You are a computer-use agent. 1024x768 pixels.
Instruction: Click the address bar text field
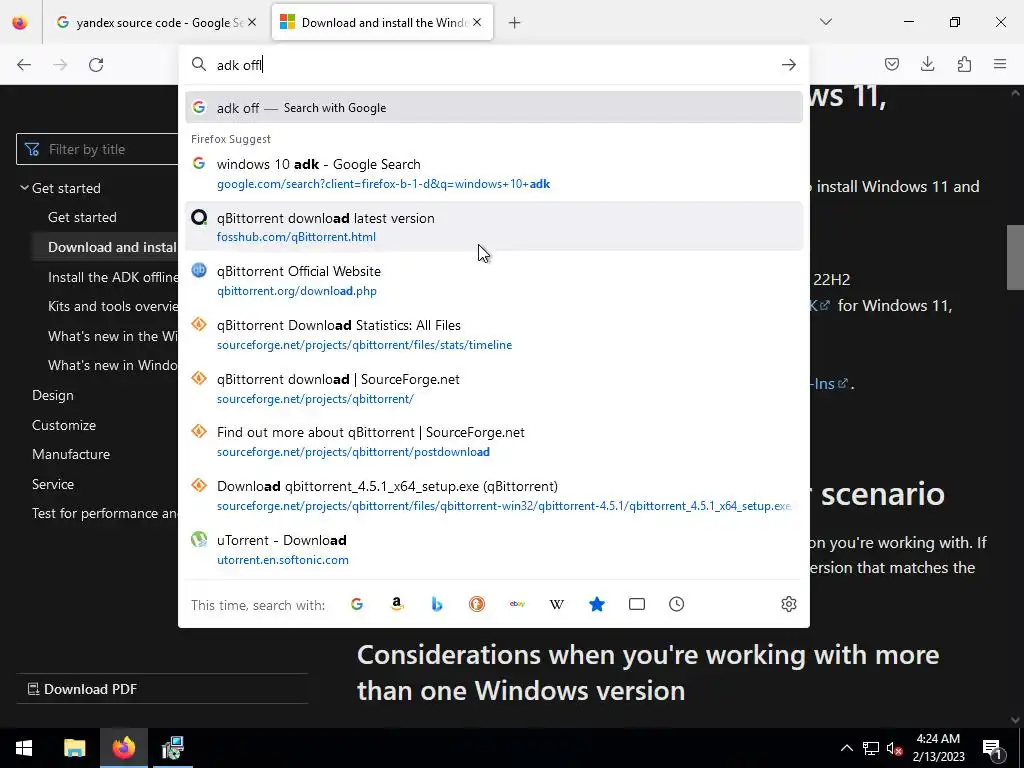493,65
